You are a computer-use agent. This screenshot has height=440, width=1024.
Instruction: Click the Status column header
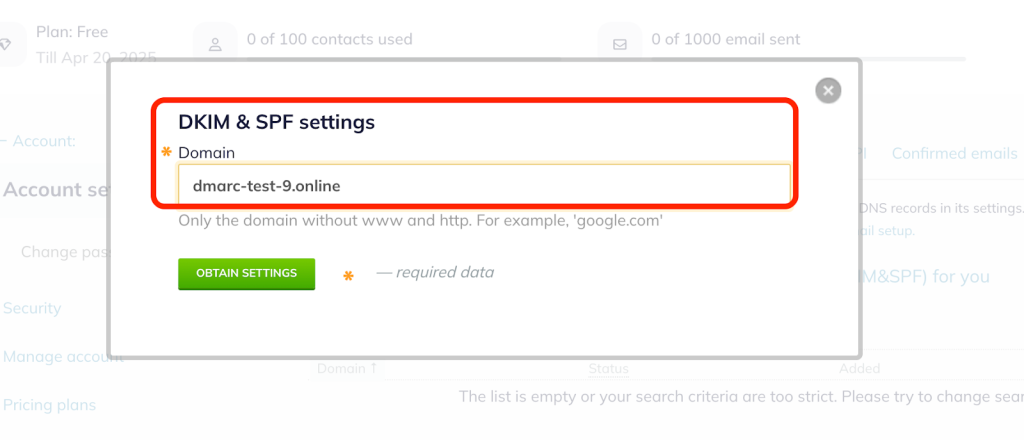(608, 369)
